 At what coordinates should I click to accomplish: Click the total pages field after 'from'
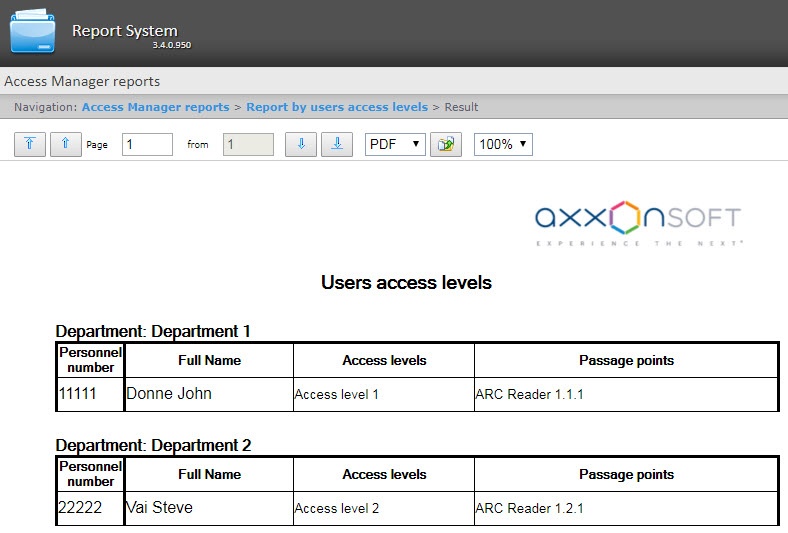coord(248,144)
